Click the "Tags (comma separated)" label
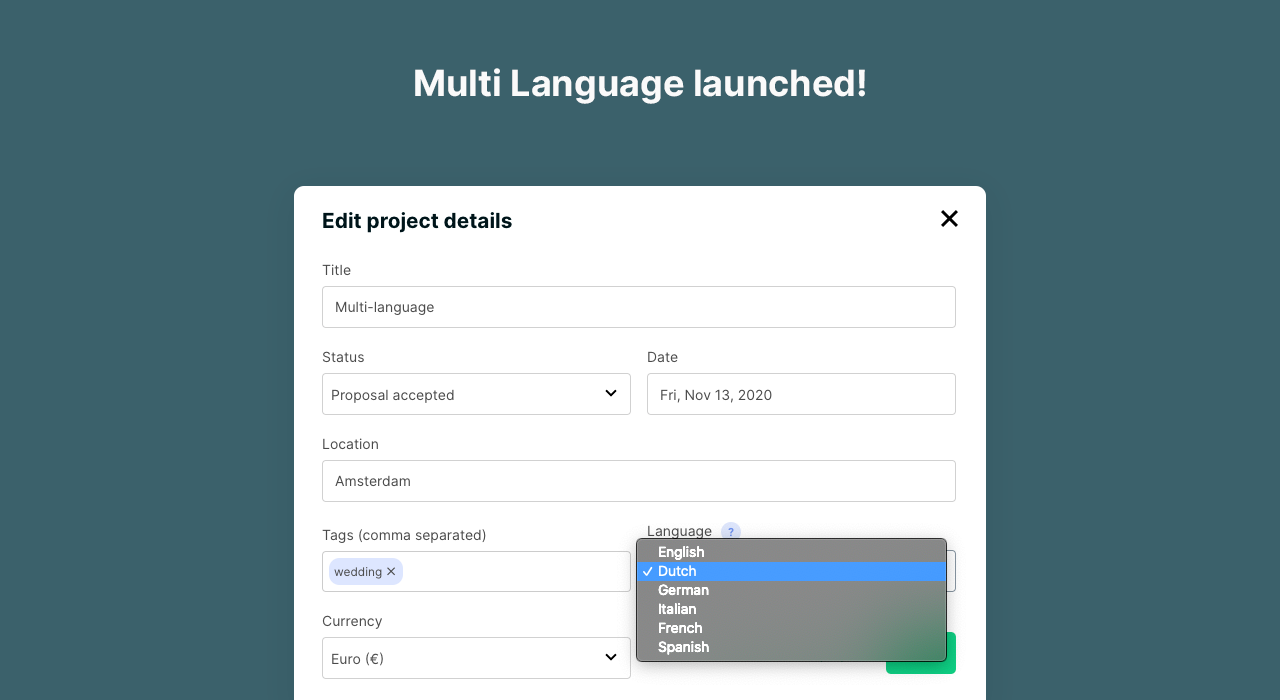 click(404, 535)
